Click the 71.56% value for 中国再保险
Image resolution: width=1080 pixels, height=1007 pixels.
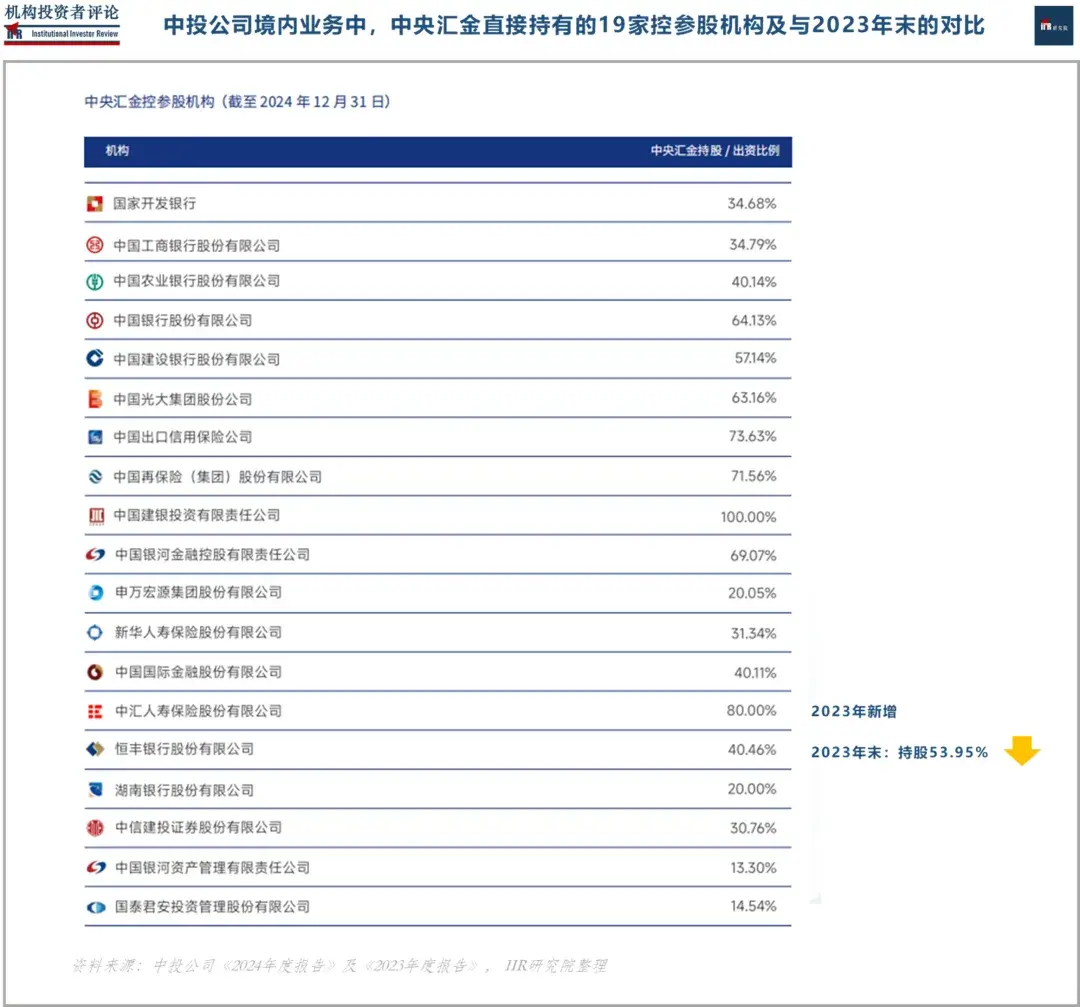(x=754, y=477)
